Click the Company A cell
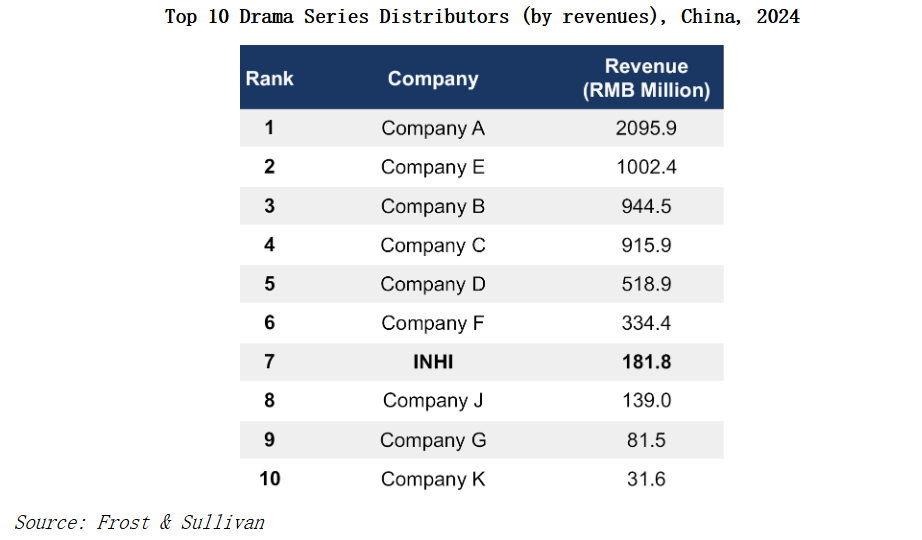Viewport: 922px width, 540px height. 433,128
